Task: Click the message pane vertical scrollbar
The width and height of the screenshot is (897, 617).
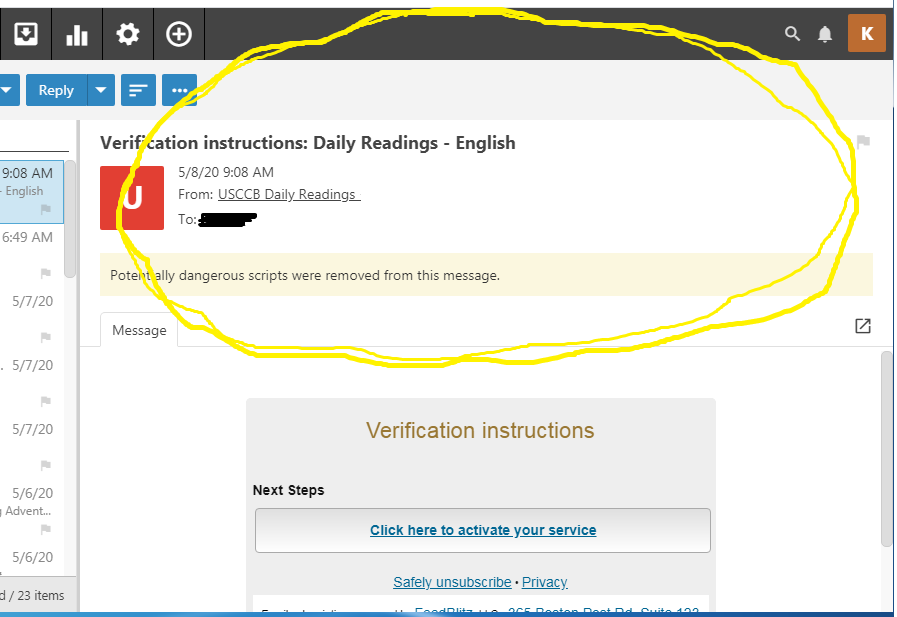Action: coord(886,450)
